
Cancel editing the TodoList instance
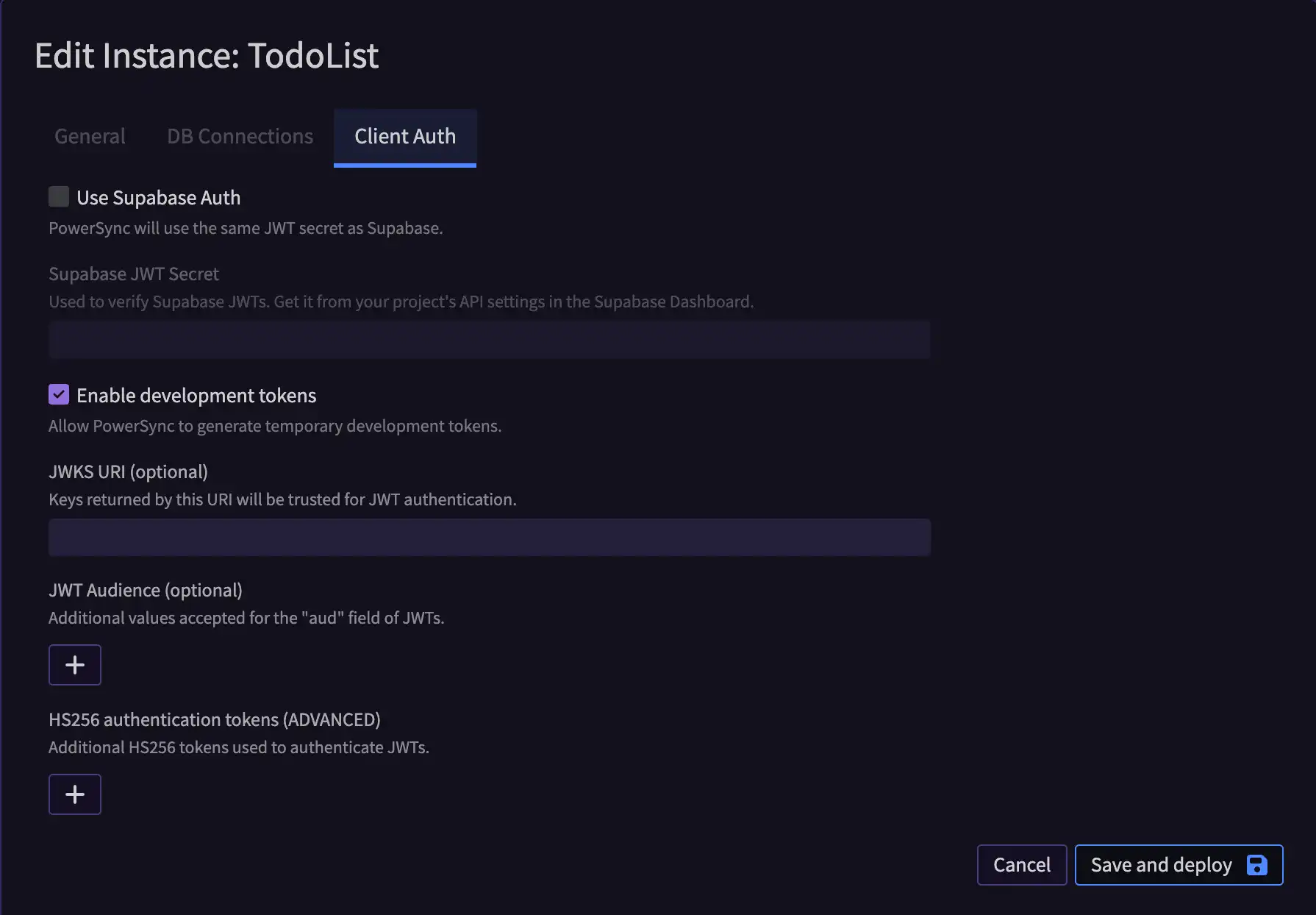1021,865
